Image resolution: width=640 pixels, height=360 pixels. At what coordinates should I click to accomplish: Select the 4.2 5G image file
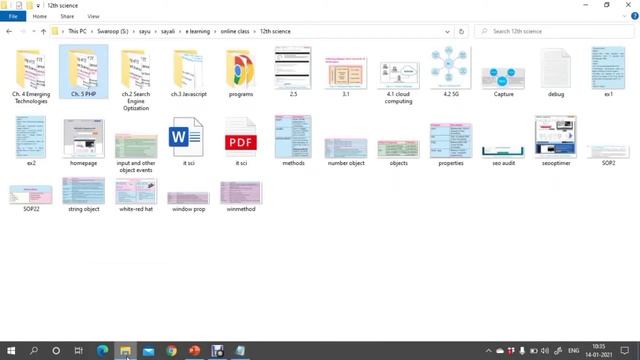(x=451, y=72)
